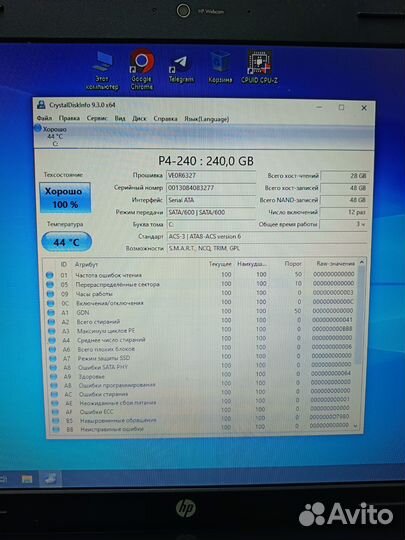Click the Прошивка field showing VE0R6327
Image resolution: width=405 pixels, height=540 pixels.
pos(211,176)
